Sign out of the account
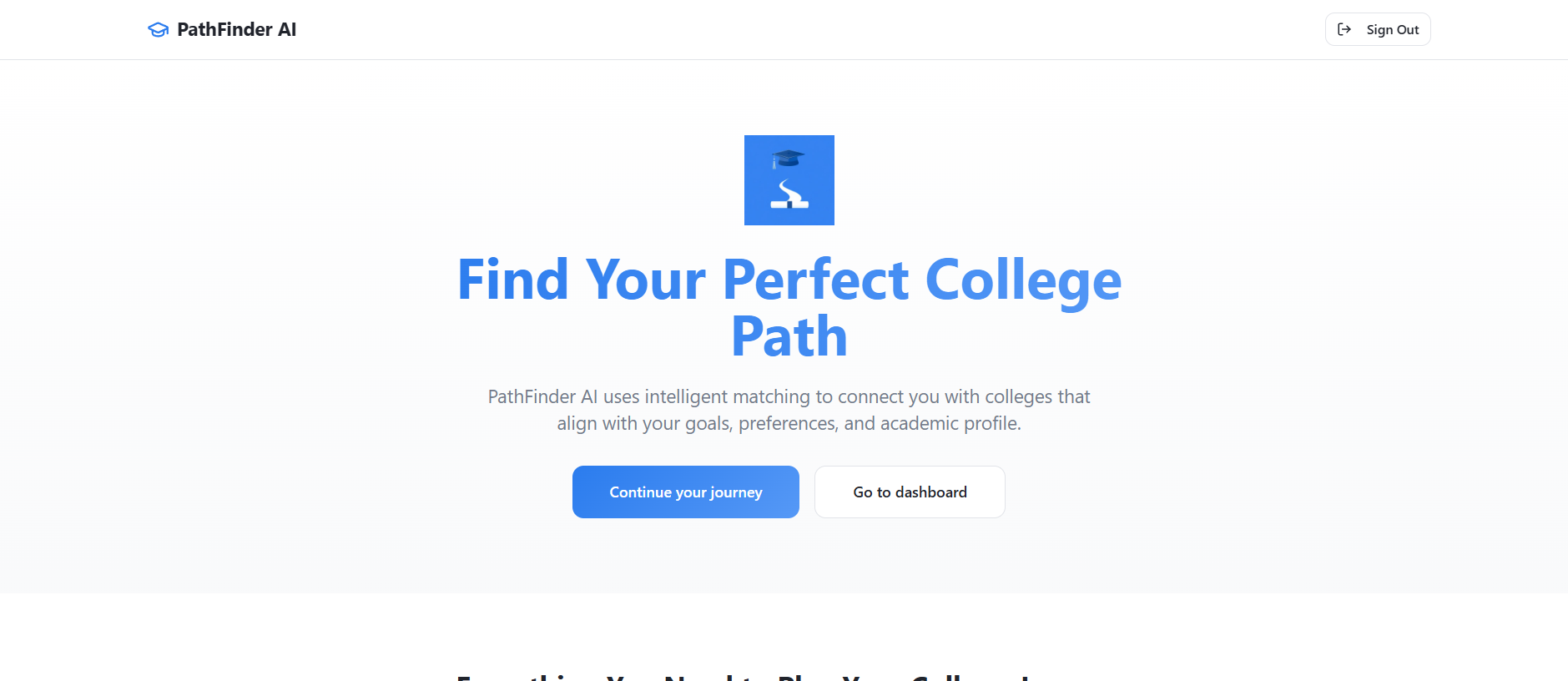 1378,29
